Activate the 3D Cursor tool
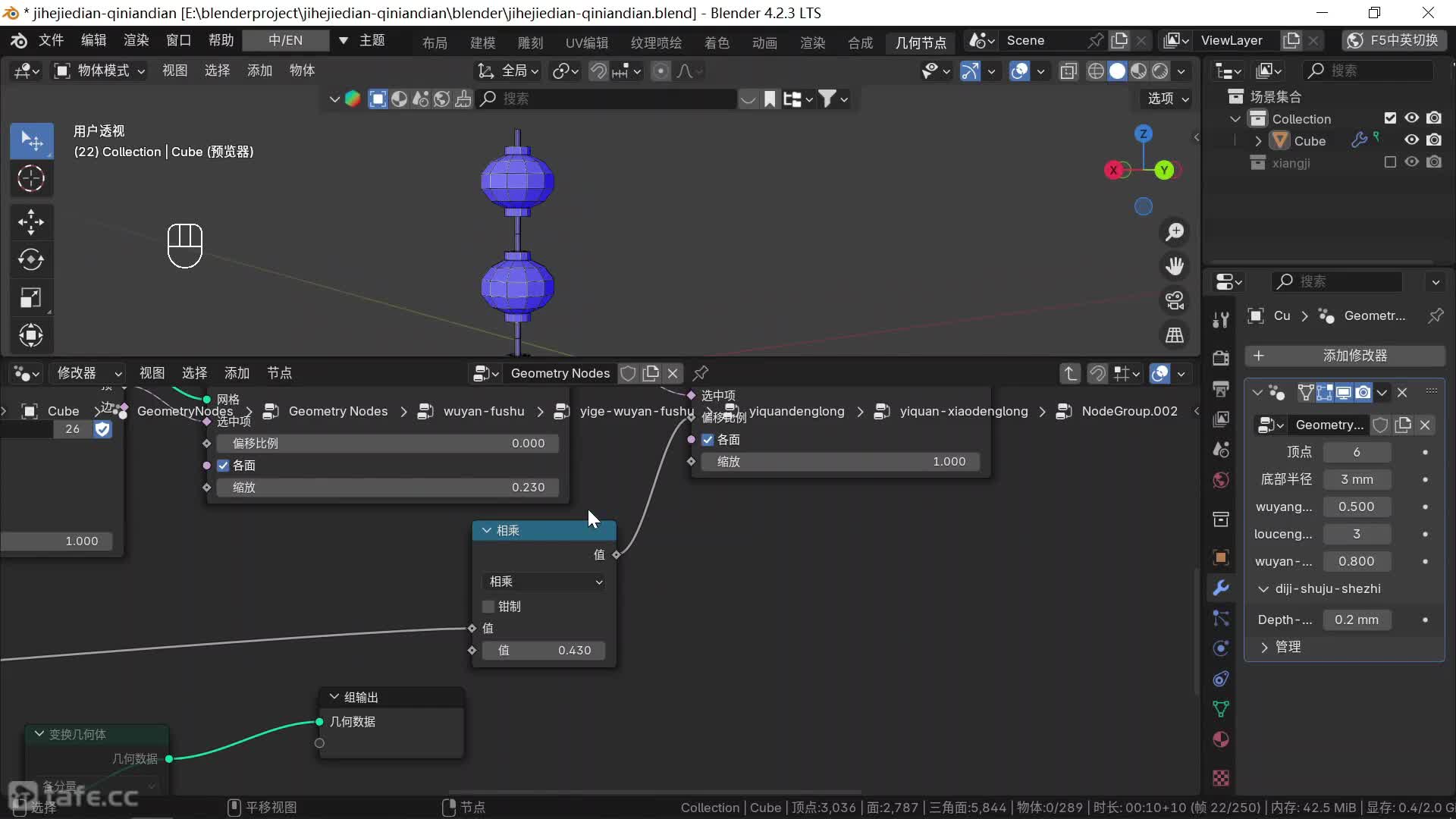The height and width of the screenshot is (819, 1456). pyautogui.click(x=30, y=179)
